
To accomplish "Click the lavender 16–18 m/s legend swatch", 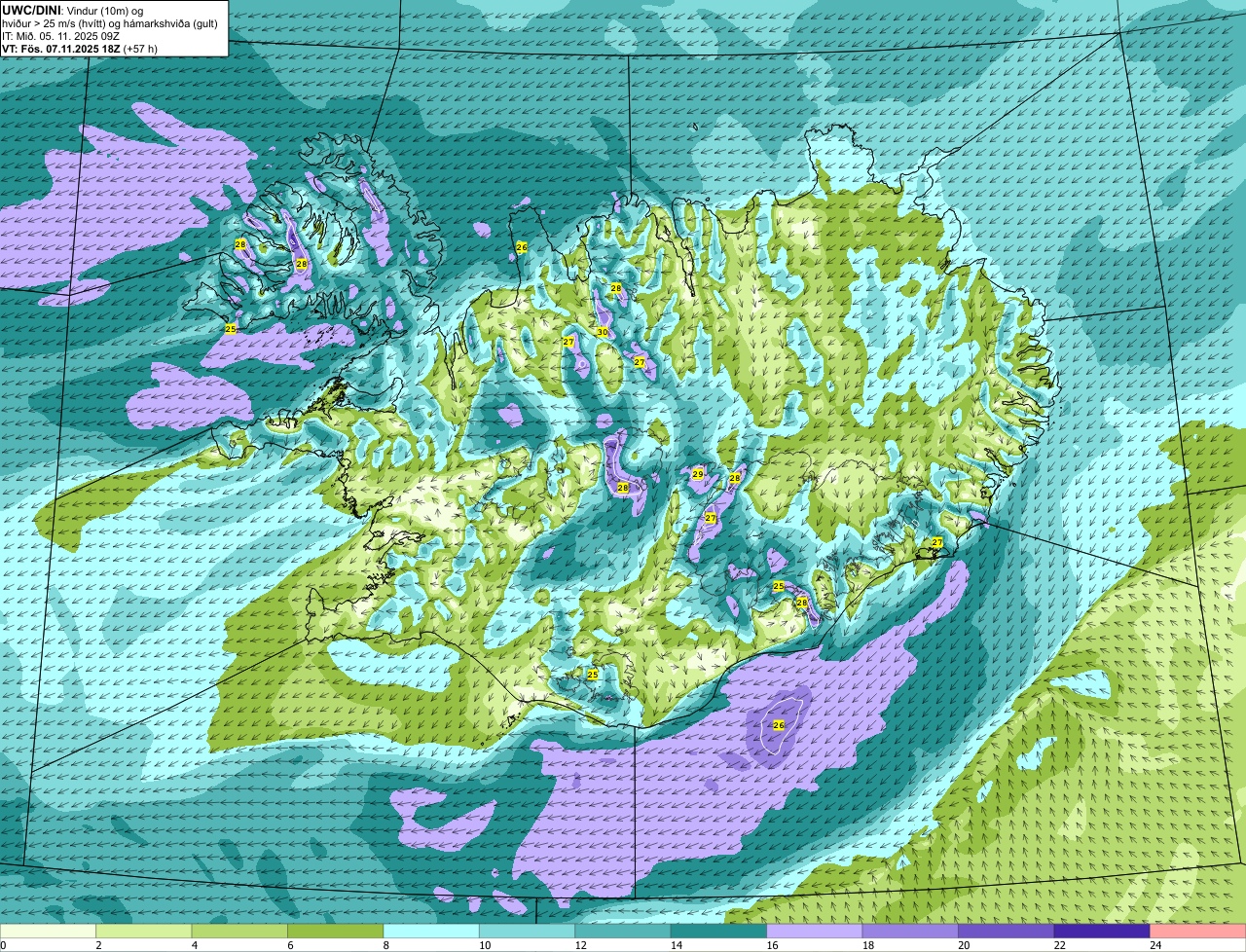I will pos(816,932).
